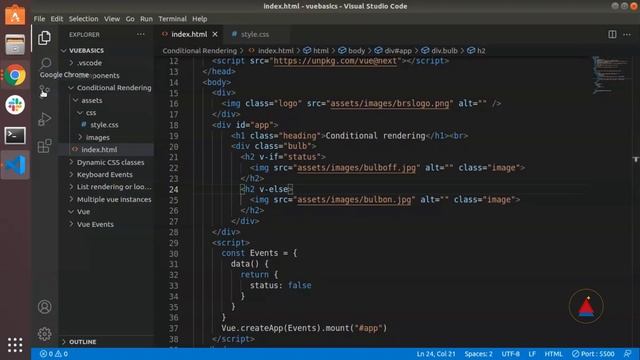Click the code minimap overview
The height and width of the screenshot is (360, 640).
click(x=610, y=76)
